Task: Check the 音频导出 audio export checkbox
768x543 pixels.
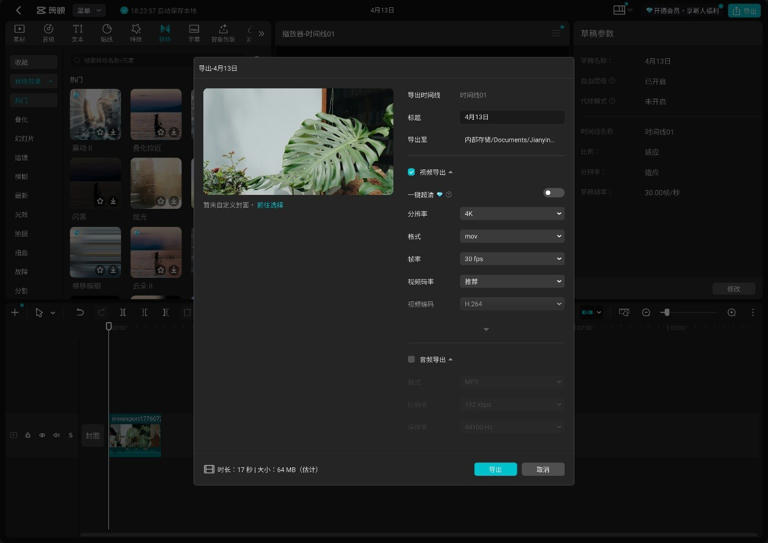Action: (411, 359)
